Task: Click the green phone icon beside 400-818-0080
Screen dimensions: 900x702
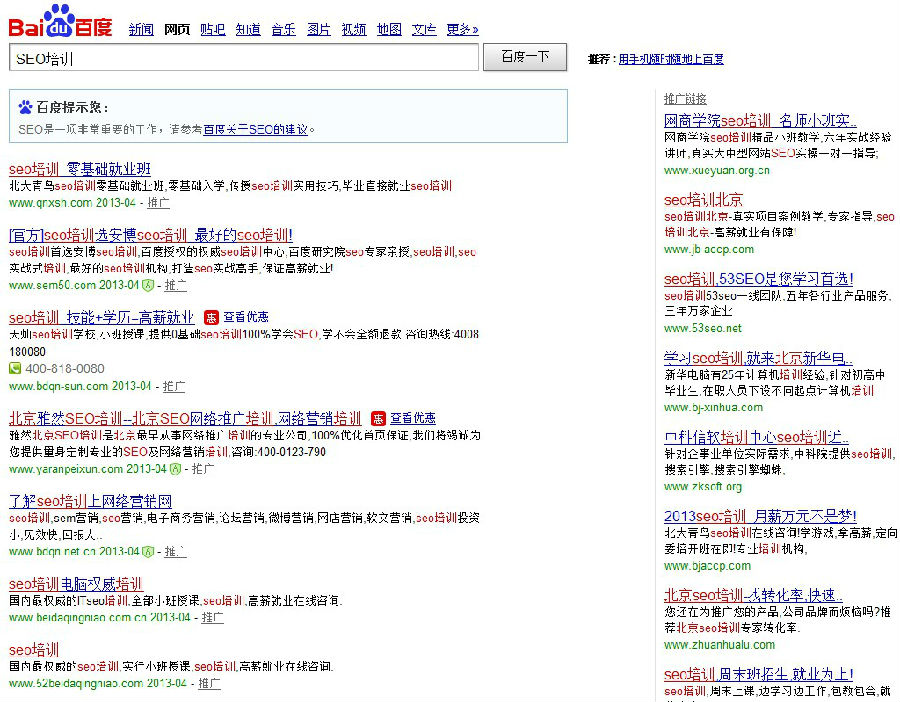Action: pos(15,369)
